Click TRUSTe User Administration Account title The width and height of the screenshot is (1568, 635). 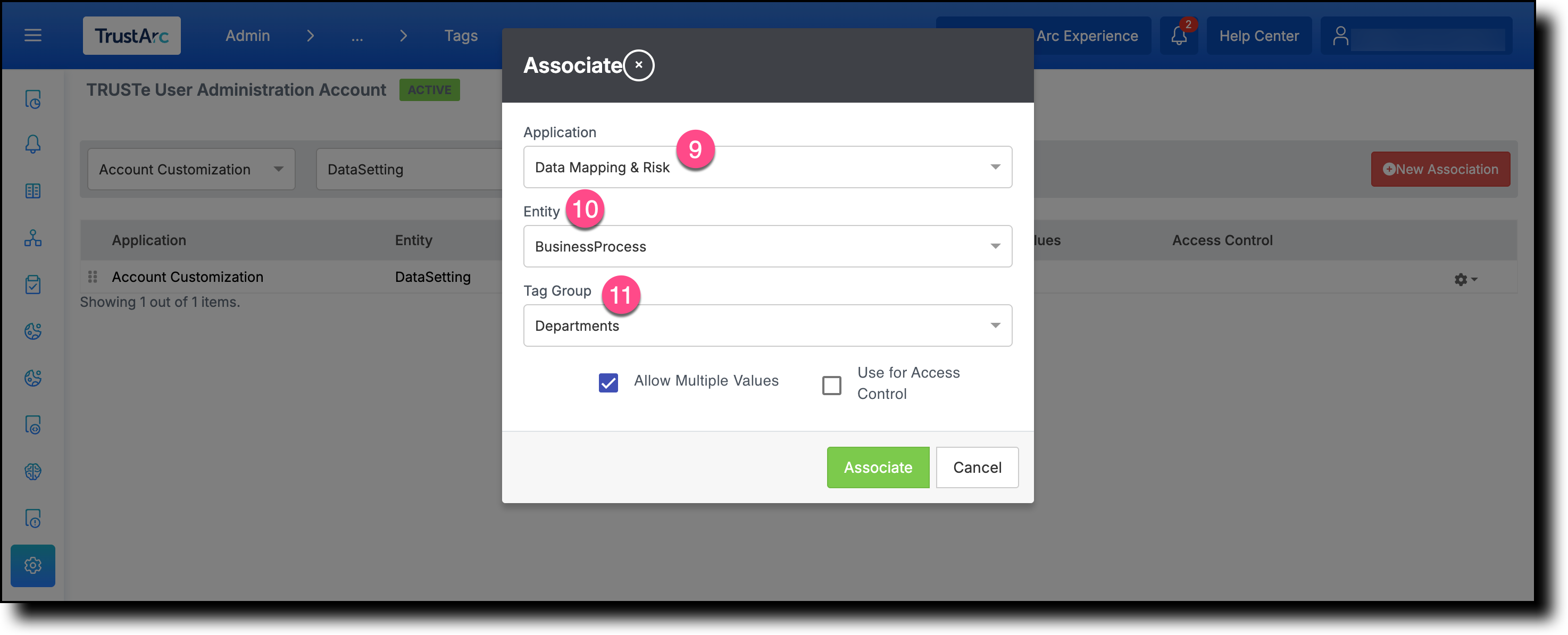coord(236,89)
